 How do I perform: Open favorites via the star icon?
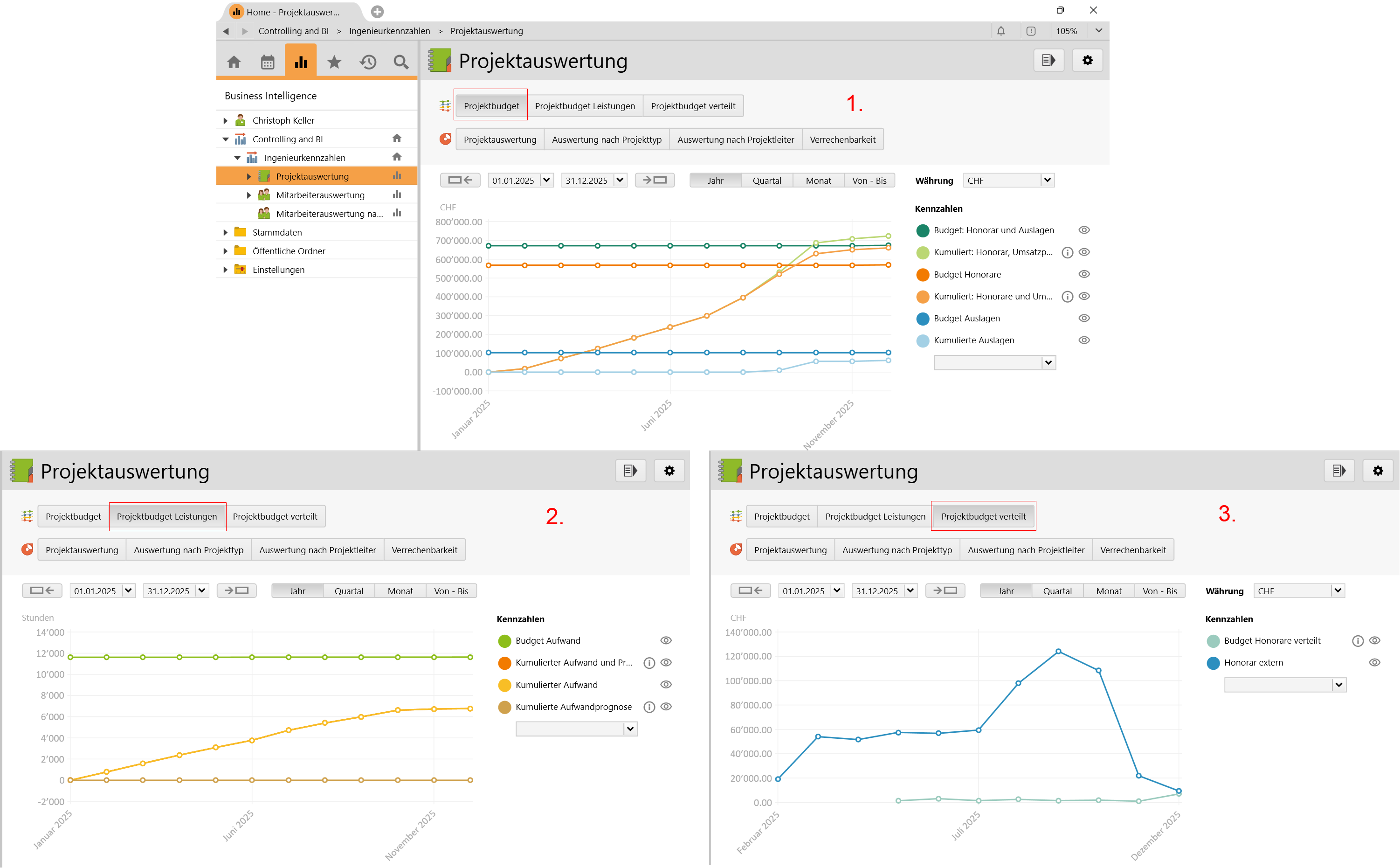(x=334, y=62)
